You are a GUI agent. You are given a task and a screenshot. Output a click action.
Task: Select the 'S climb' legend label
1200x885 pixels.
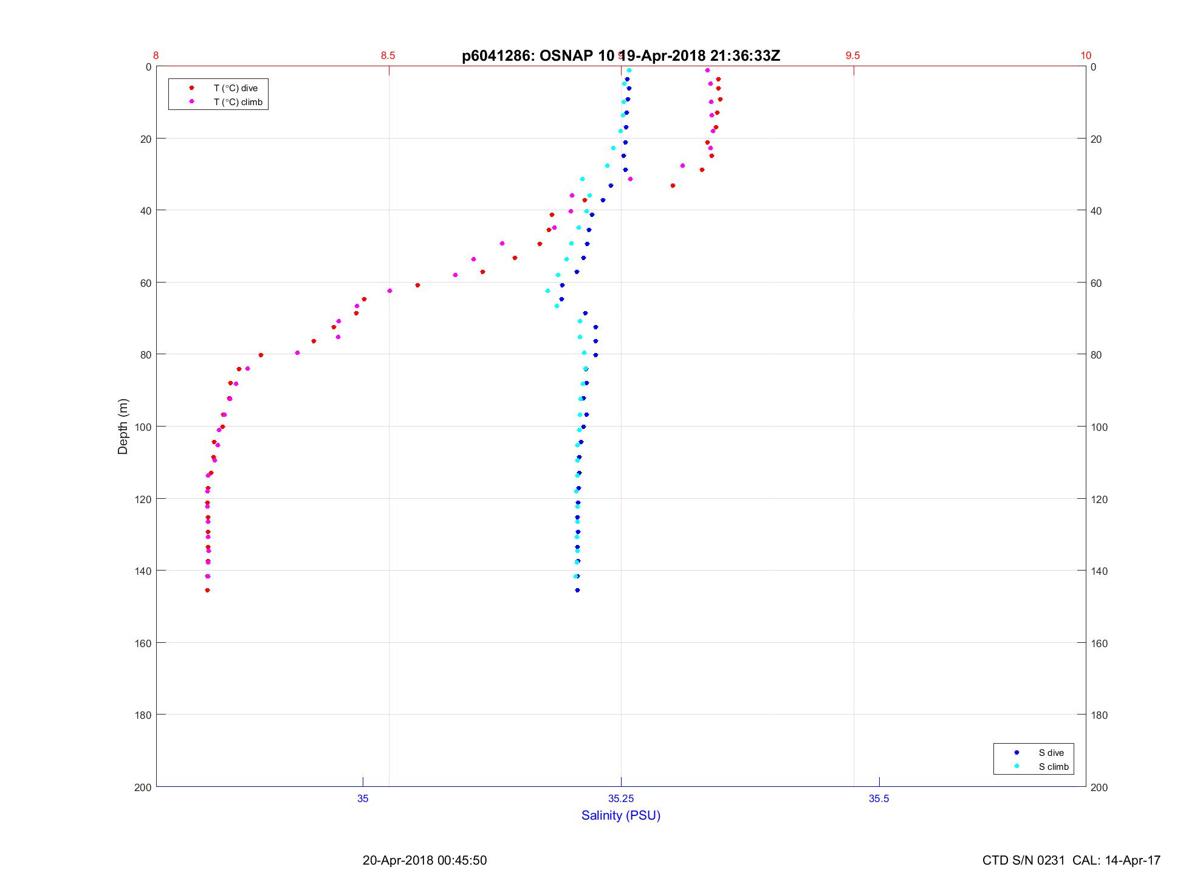[1054, 766]
